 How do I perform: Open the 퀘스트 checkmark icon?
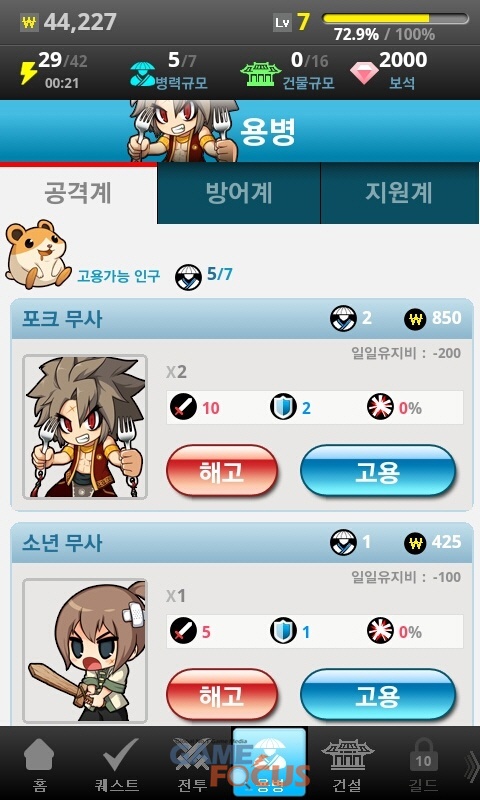point(117,754)
